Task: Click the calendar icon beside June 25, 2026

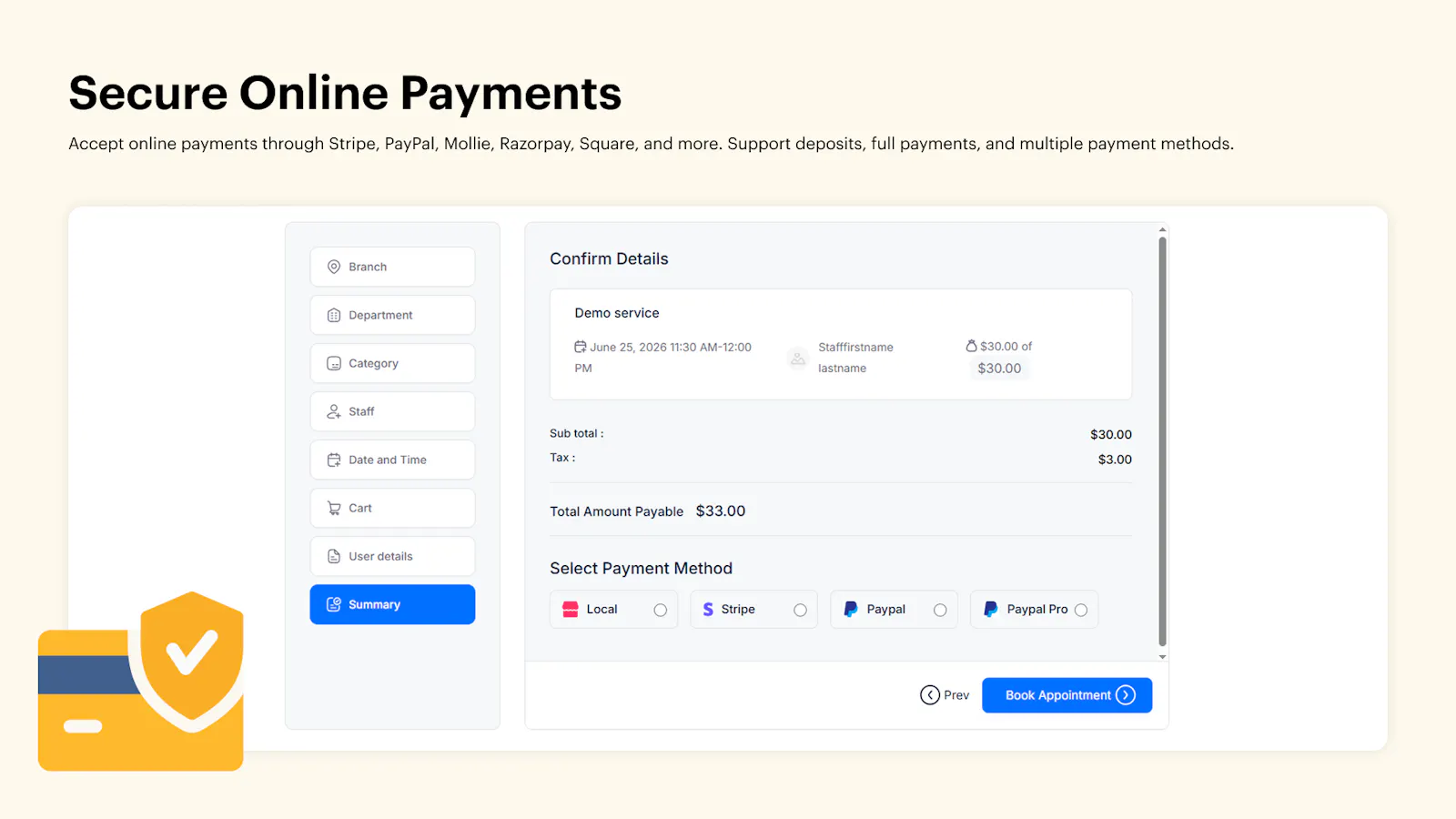Action: (x=580, y=347)
